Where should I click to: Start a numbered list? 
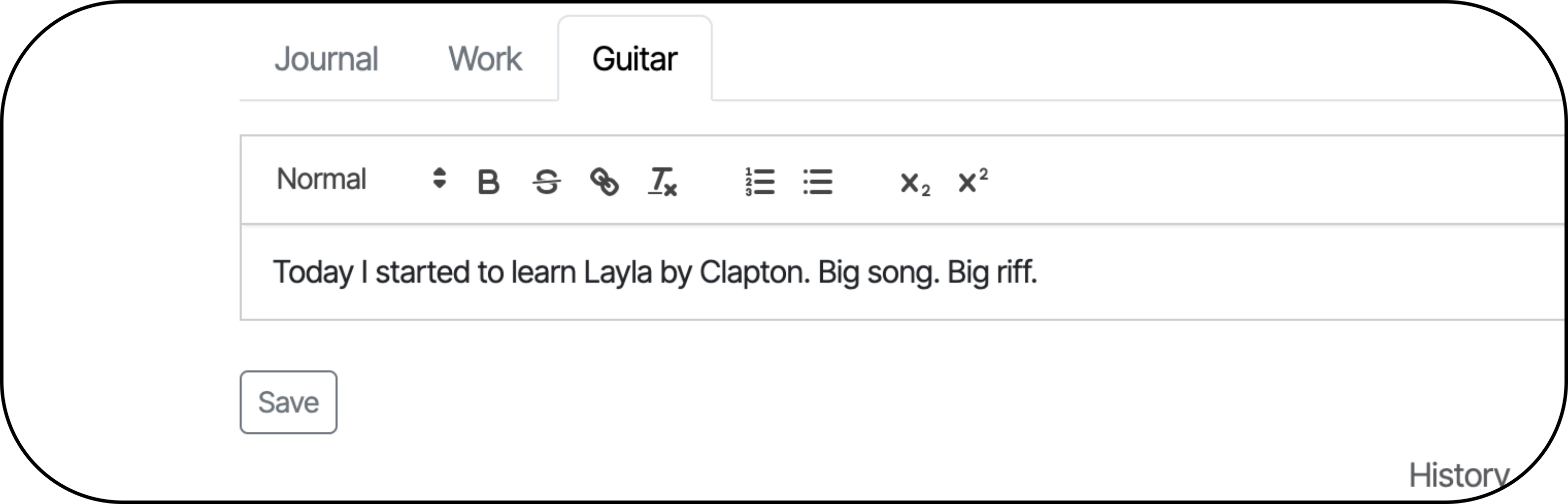click(x=760, y=182)
